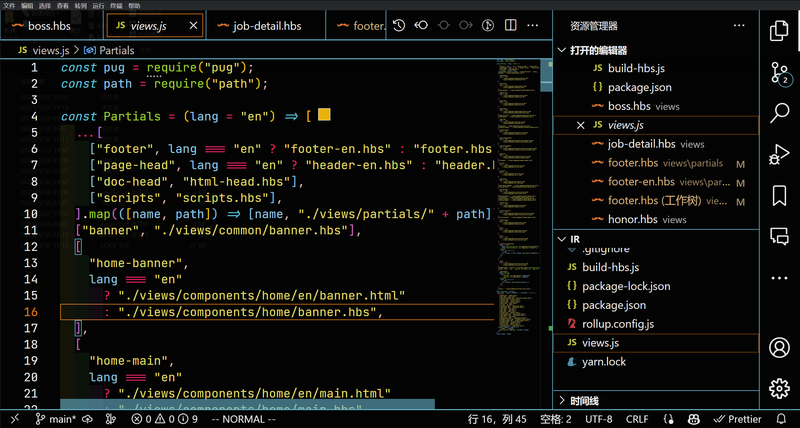Open the git graph status bar icon
The image size is (800, 428).
111,419
